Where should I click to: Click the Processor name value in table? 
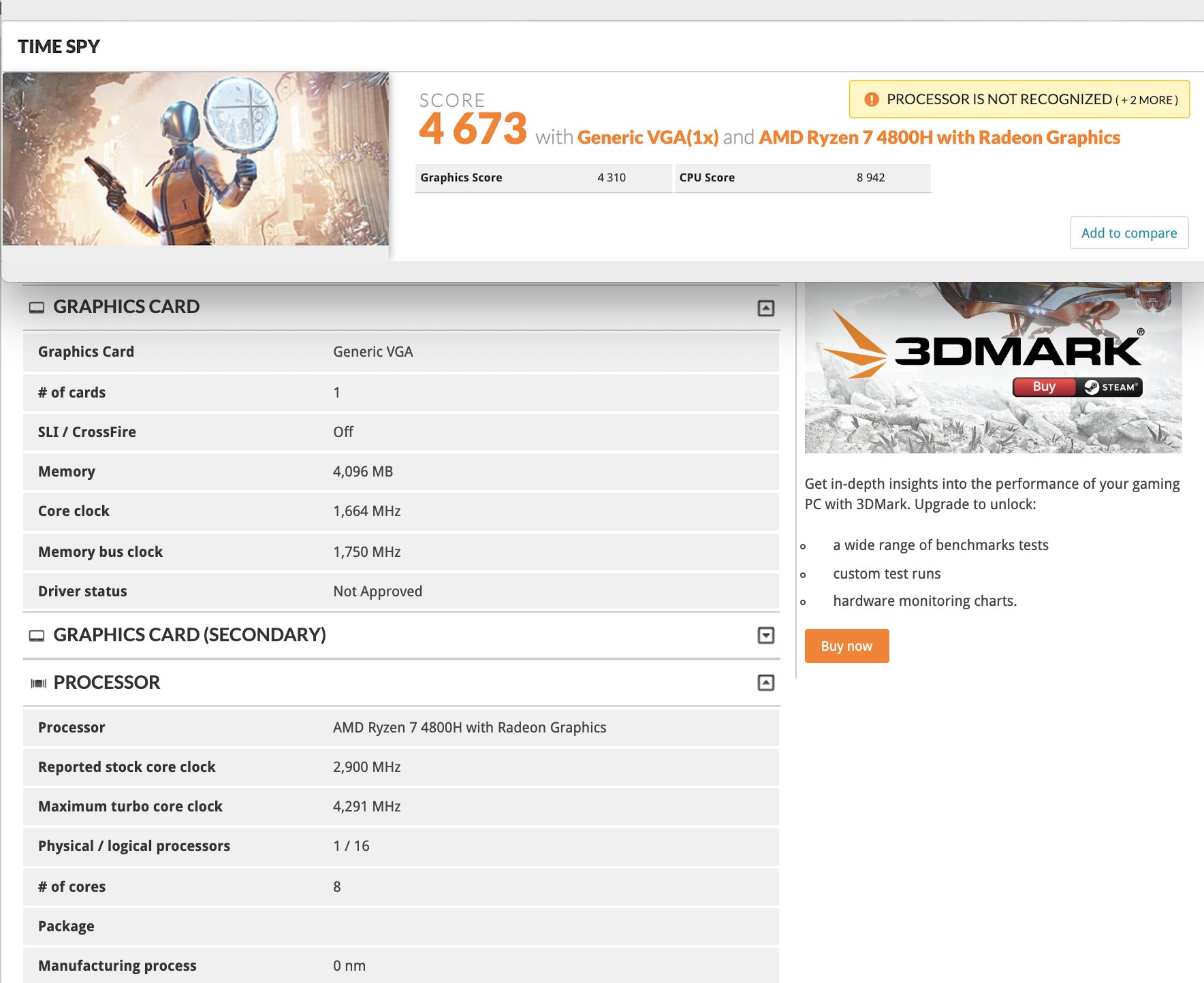click(x=469, y=728)
